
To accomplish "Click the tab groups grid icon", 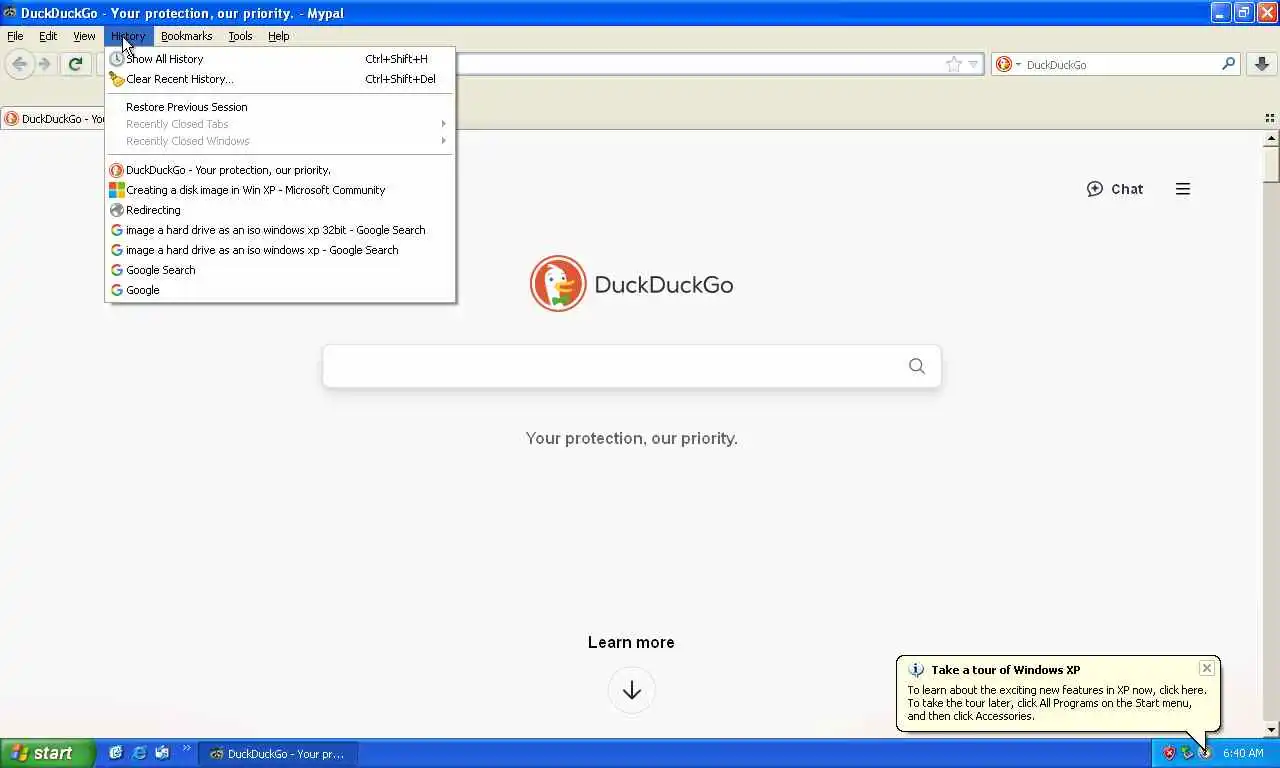I will coord(1270,118).
